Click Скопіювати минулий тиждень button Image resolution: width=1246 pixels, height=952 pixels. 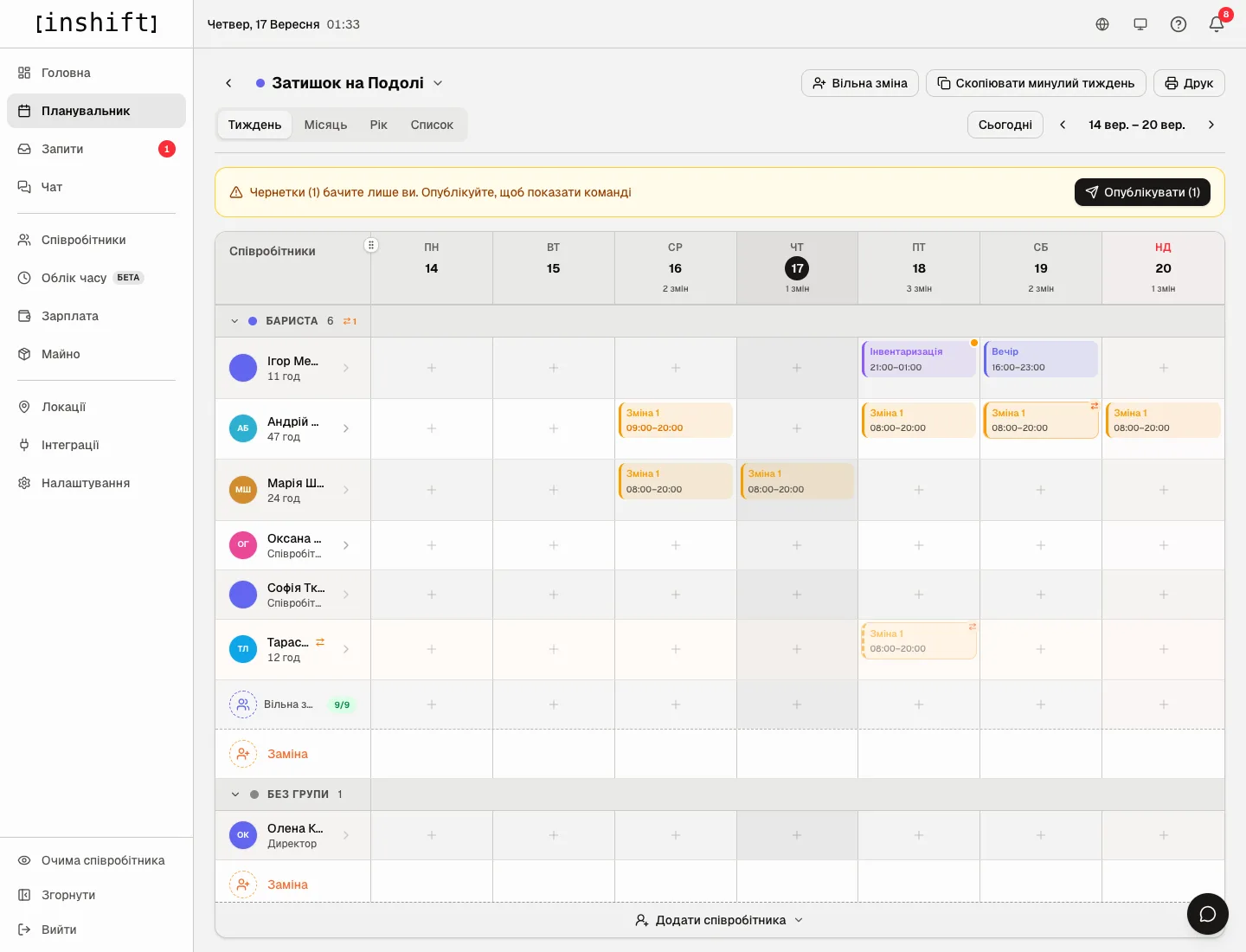[1036, 83]
